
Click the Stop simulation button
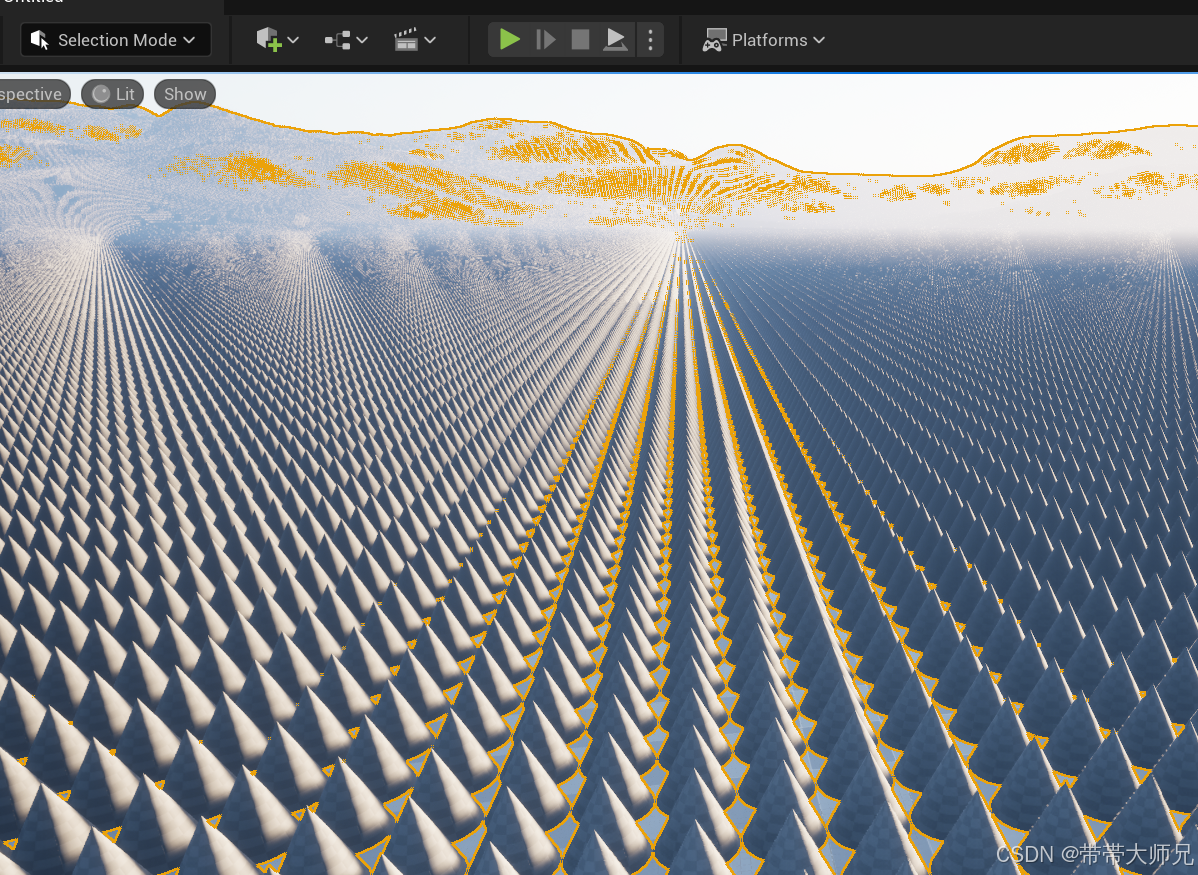tap(581, 39)
